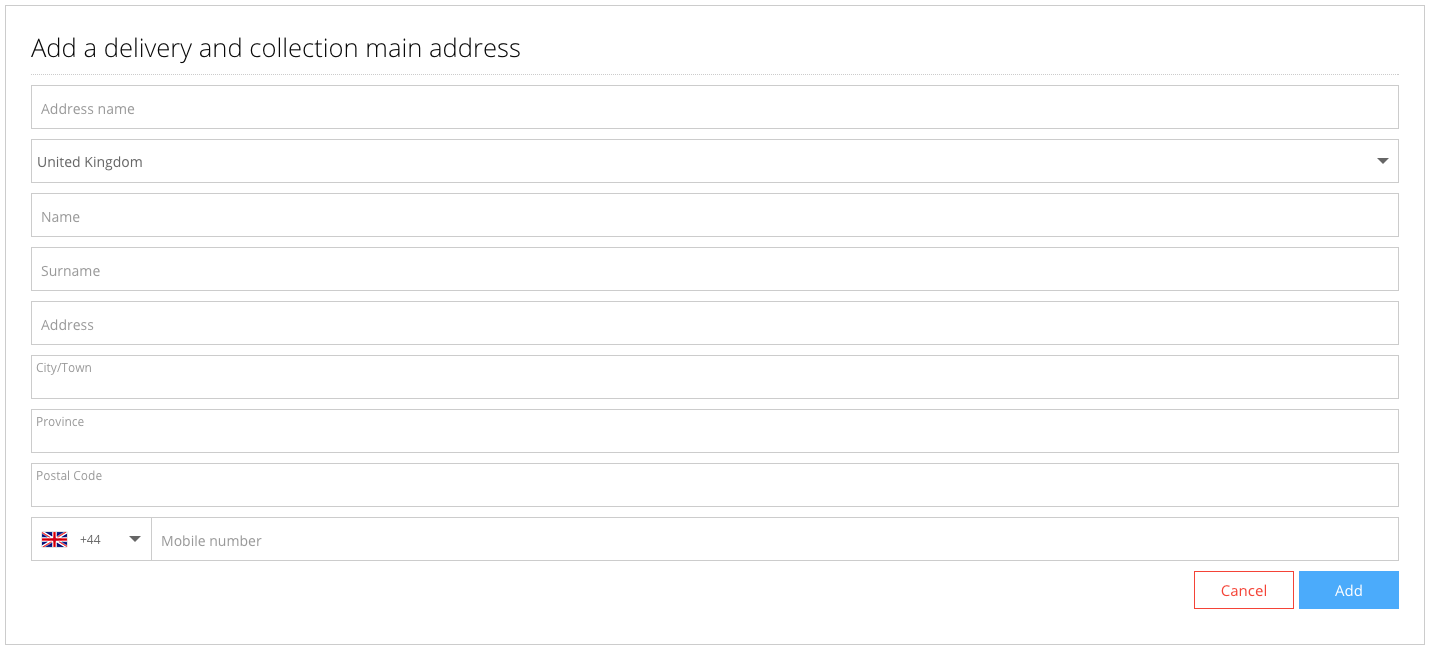Click the dropdown arrow next to United Kingdom
Viewport: 1430px width, 652px height.
(1383, 160)
